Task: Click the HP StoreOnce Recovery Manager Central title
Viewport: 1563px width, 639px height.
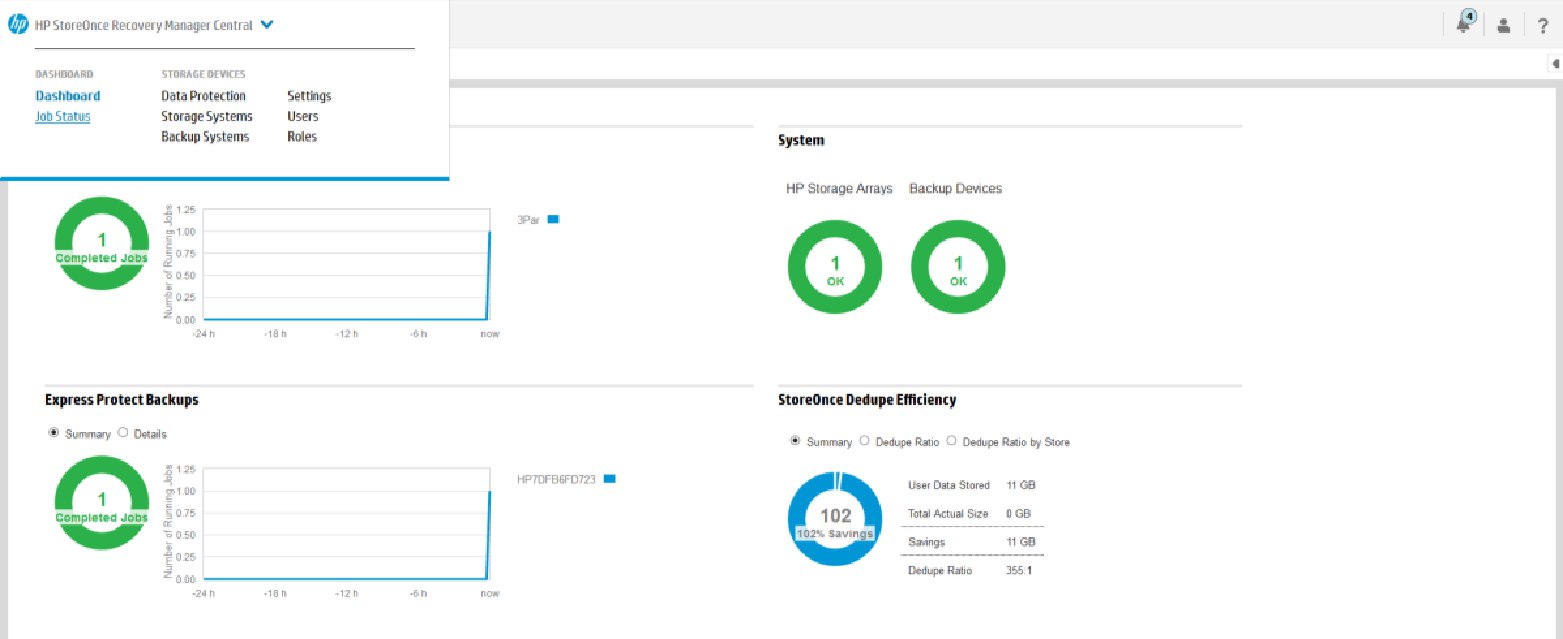Action: click(x=144, y=26)
